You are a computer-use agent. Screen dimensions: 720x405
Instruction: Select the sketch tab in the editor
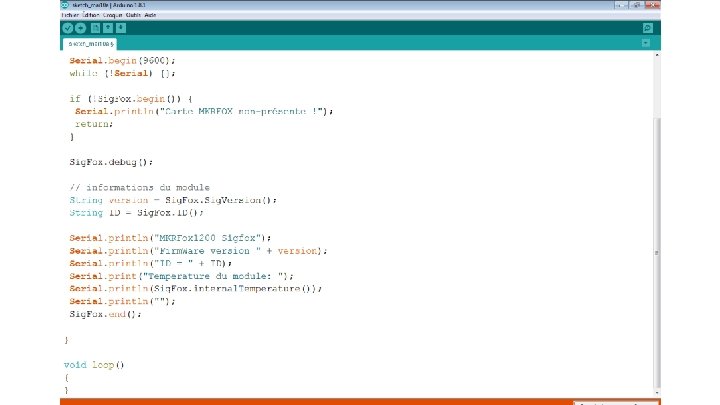[x=90, y=44]
